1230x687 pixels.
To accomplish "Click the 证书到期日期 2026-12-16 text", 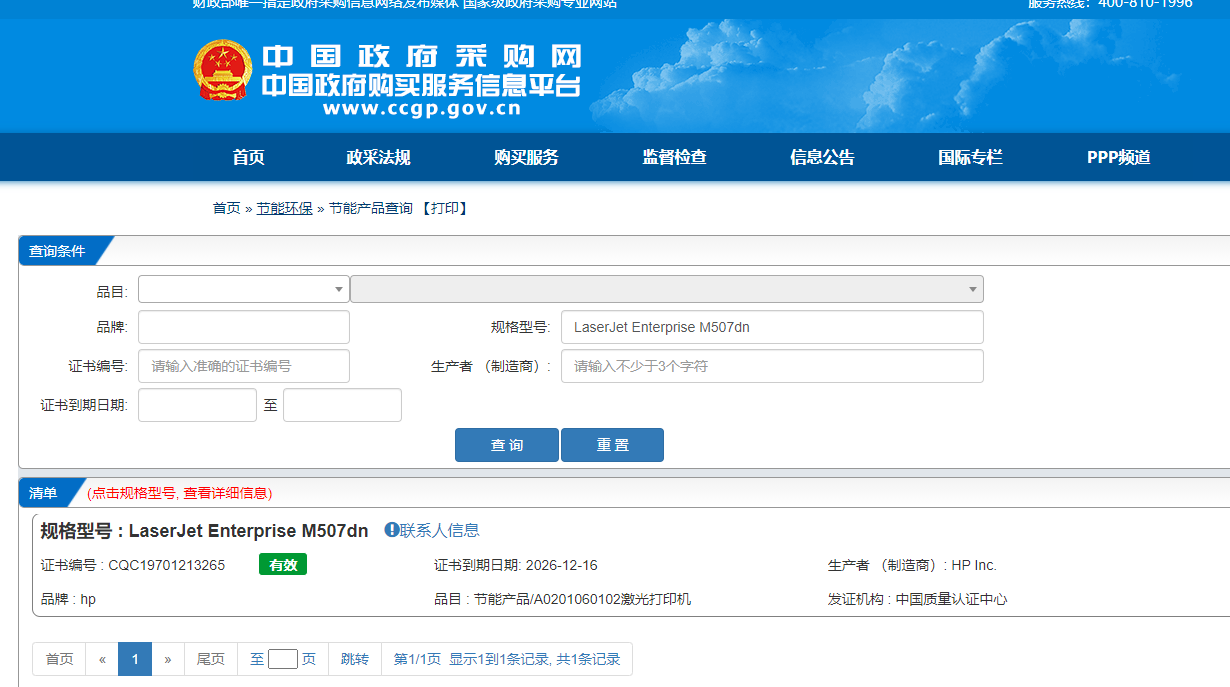I will 516,565.
